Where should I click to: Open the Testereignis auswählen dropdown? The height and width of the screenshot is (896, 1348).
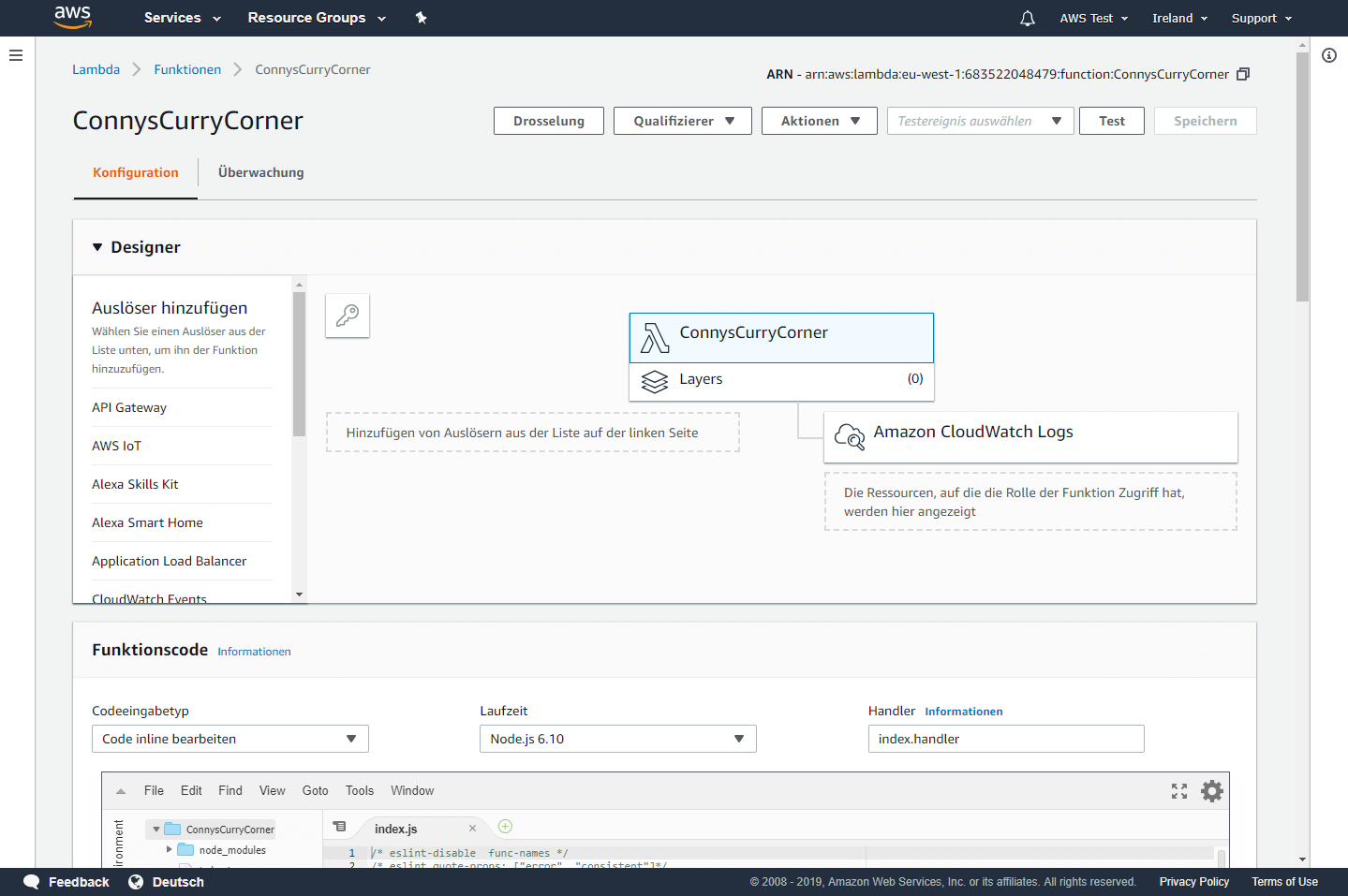click(981, 121)
